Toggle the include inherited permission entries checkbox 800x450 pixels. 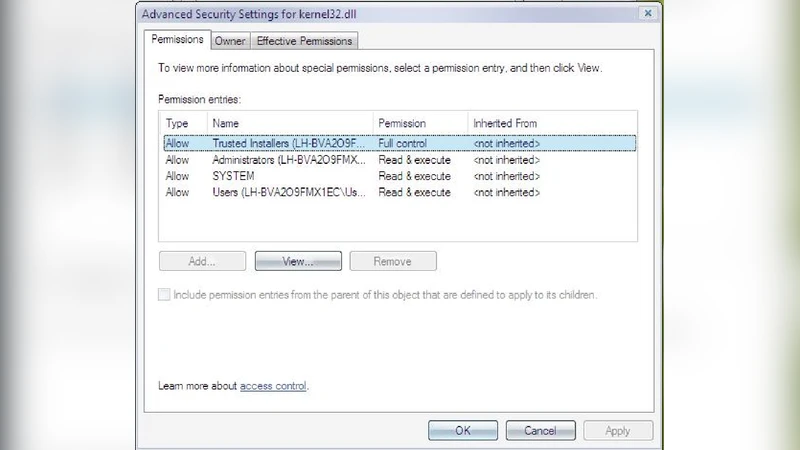point(165,295)
